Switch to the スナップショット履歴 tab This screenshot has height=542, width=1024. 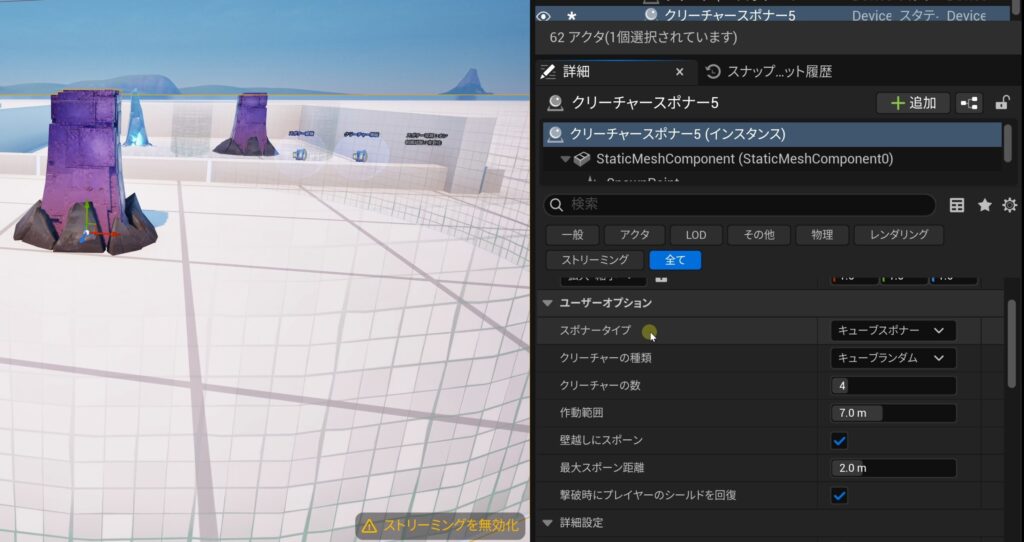pos(768,72)
